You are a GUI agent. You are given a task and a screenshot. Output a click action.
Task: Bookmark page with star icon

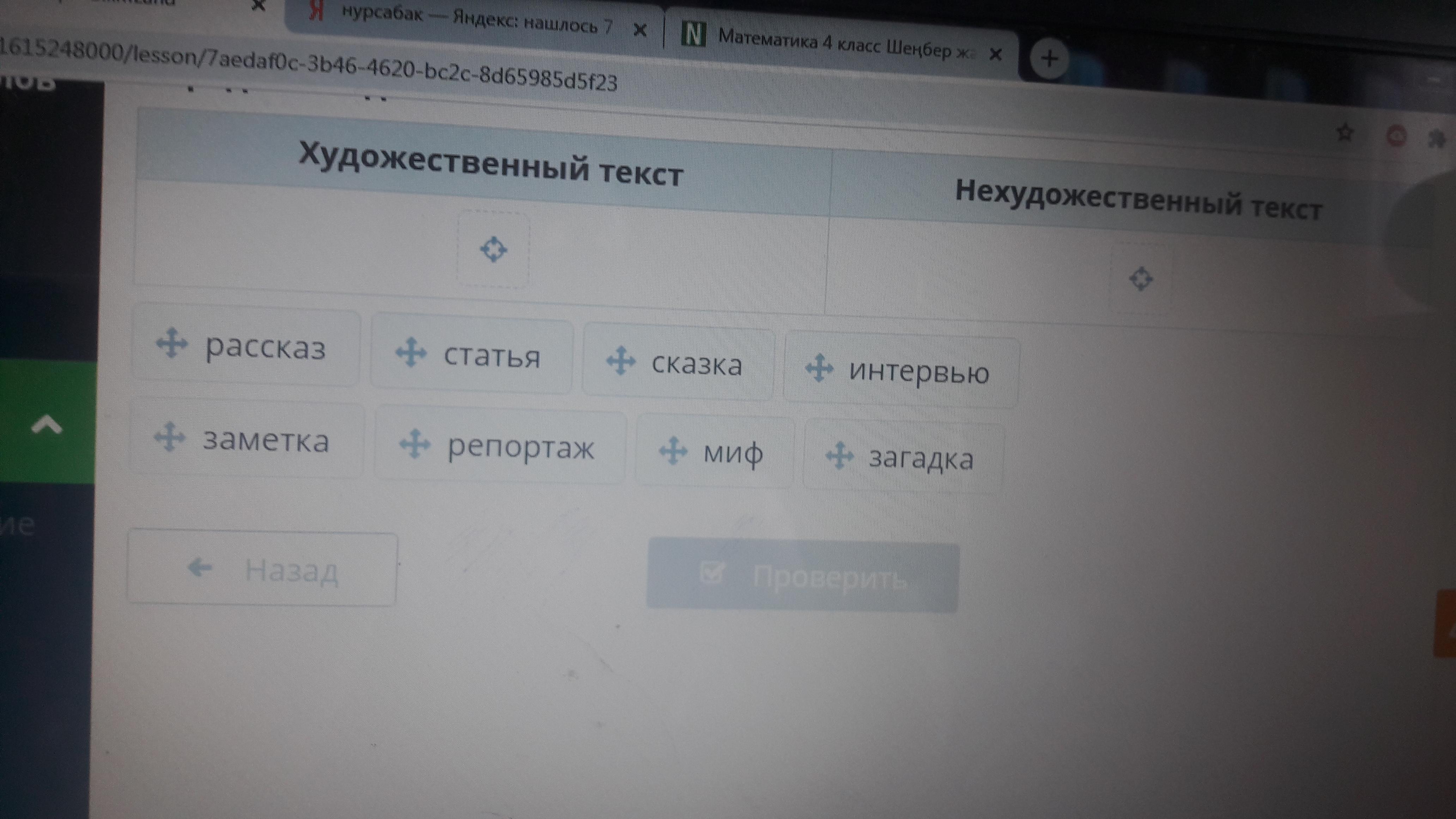tap(1345, 133)
